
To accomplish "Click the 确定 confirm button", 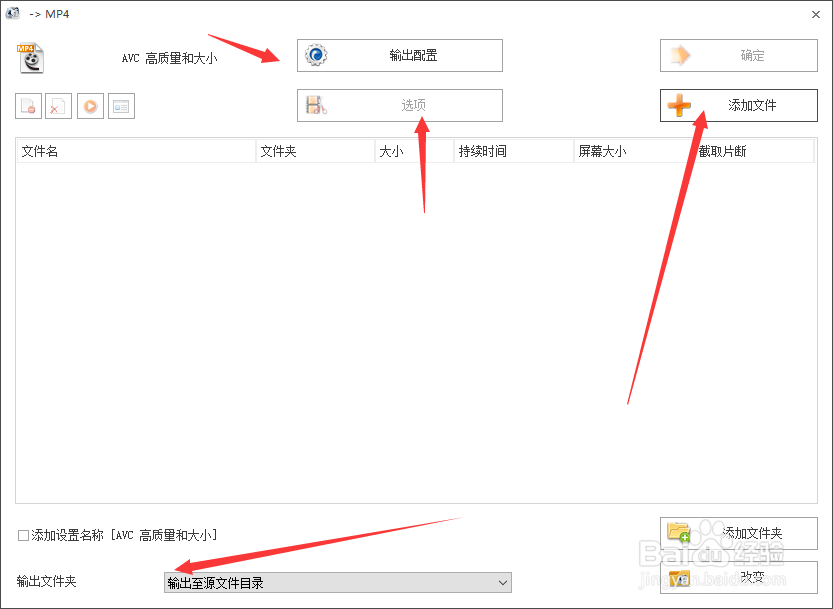I will (x=738, y=55).
